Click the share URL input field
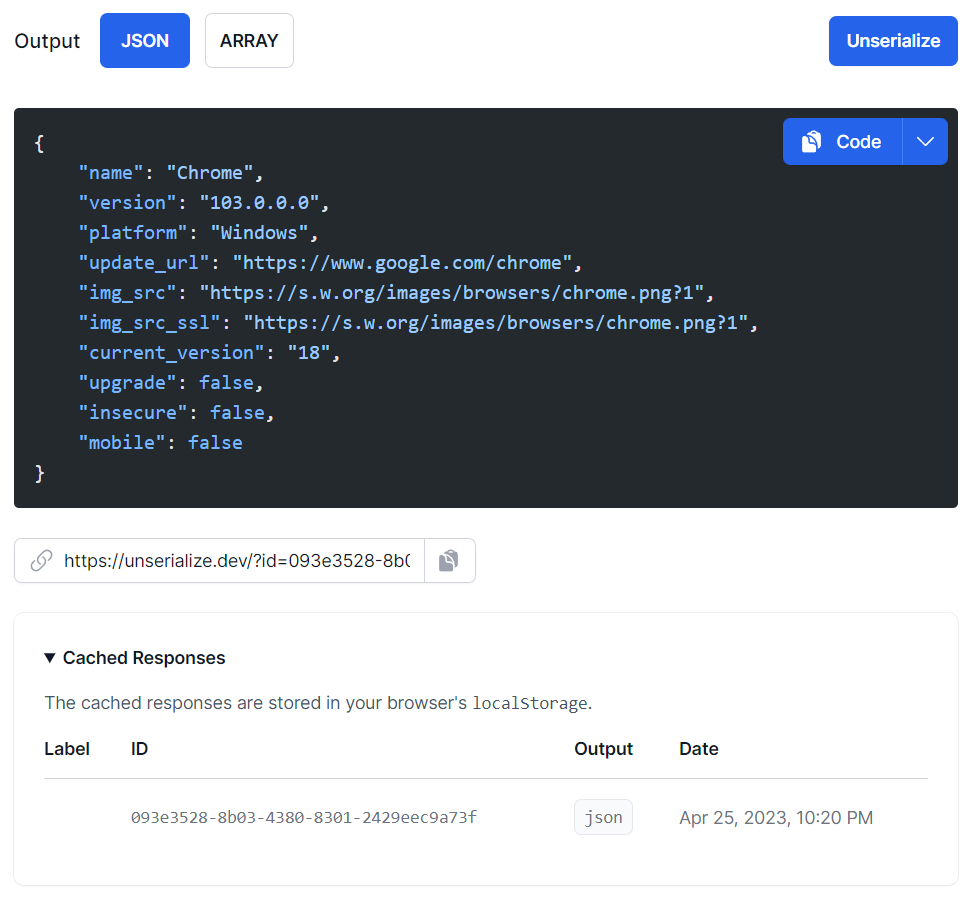This screenshot has width=972, height=898. pyautogui.click(x=237, y=561)
